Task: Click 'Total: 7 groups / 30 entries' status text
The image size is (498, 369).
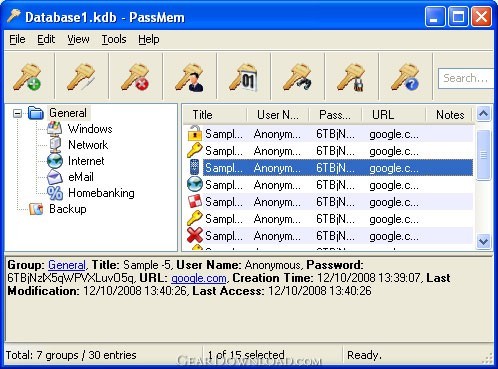Action: pos(71,355)
